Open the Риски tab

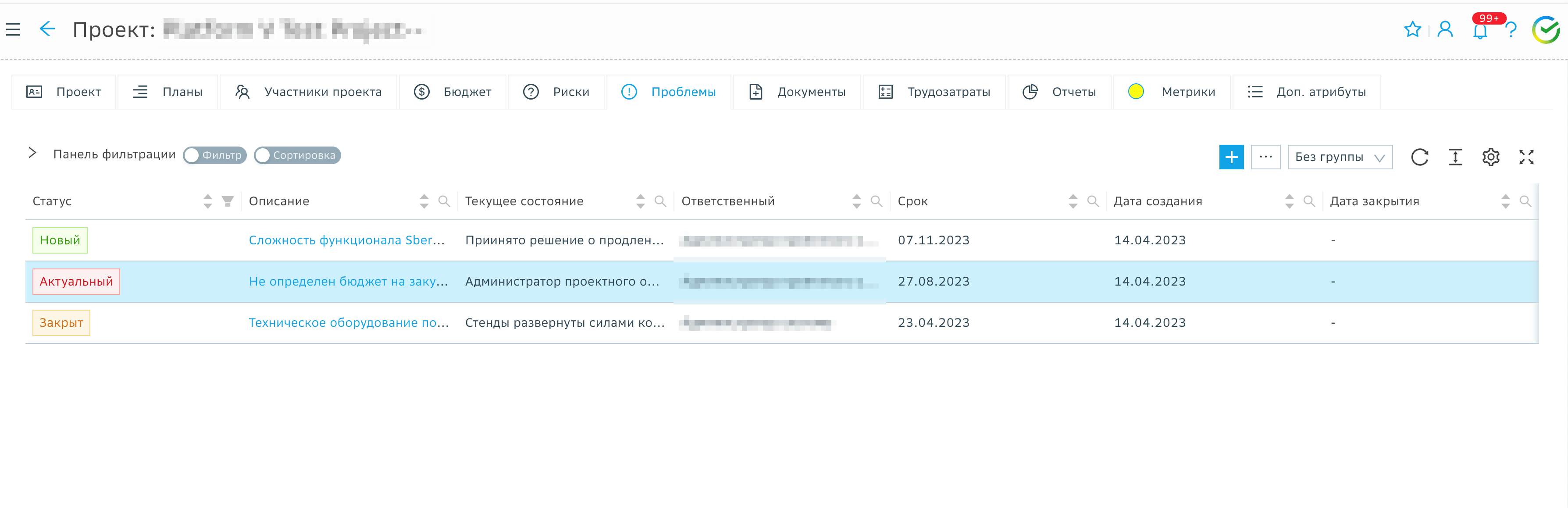click(x=556, y=92)
